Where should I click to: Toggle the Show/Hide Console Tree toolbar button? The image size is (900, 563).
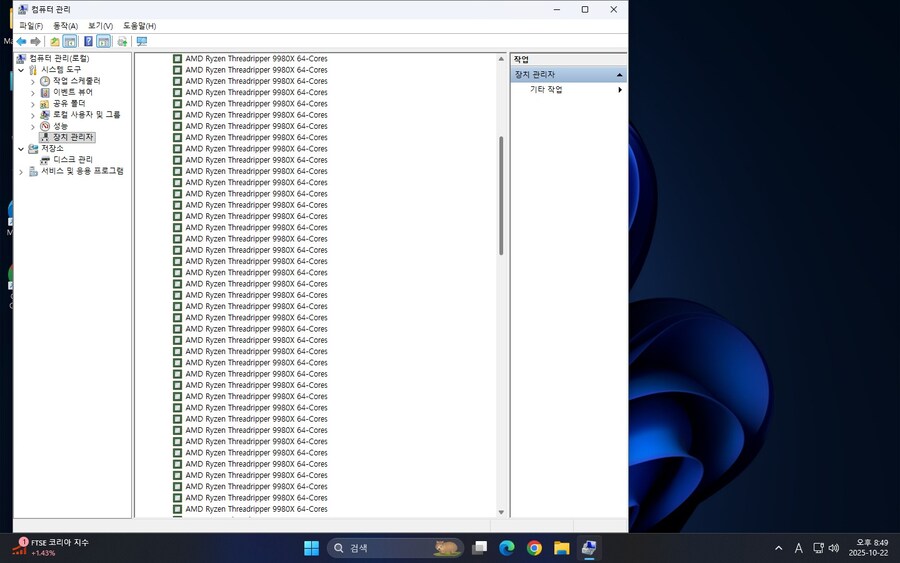click(70, 42)
